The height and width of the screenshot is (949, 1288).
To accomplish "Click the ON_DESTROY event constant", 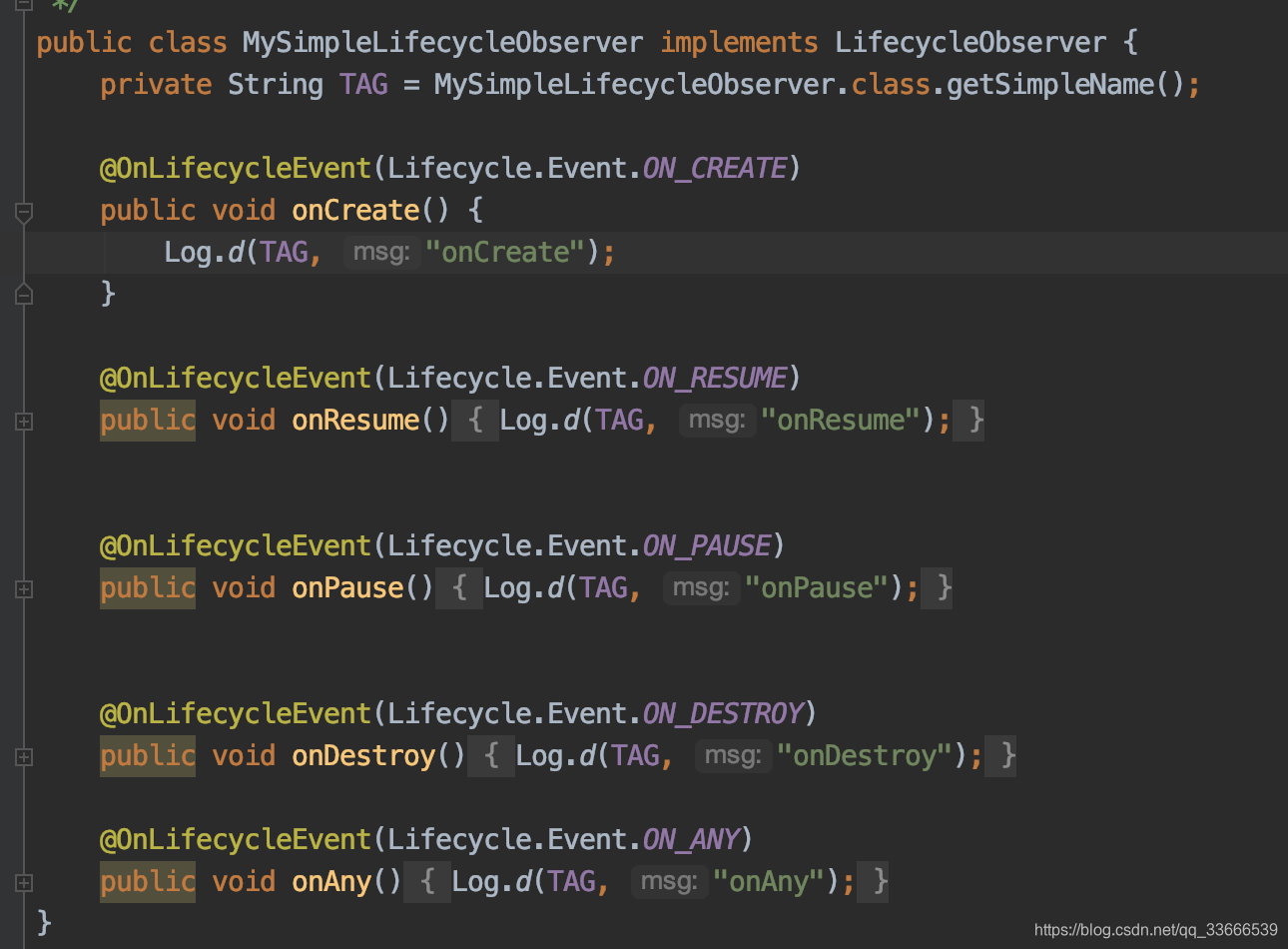I will point(723,714).
